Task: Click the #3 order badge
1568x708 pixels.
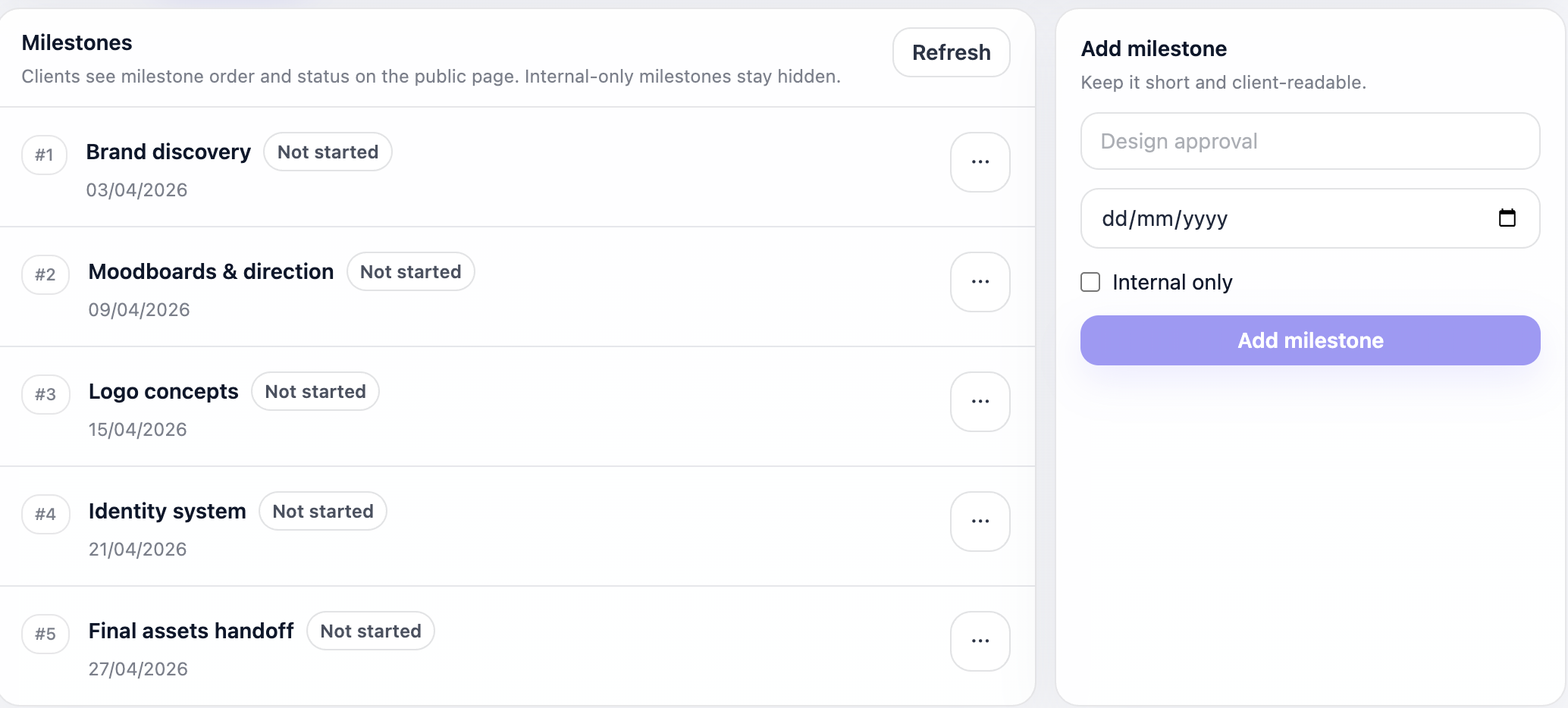Action: 45,394
